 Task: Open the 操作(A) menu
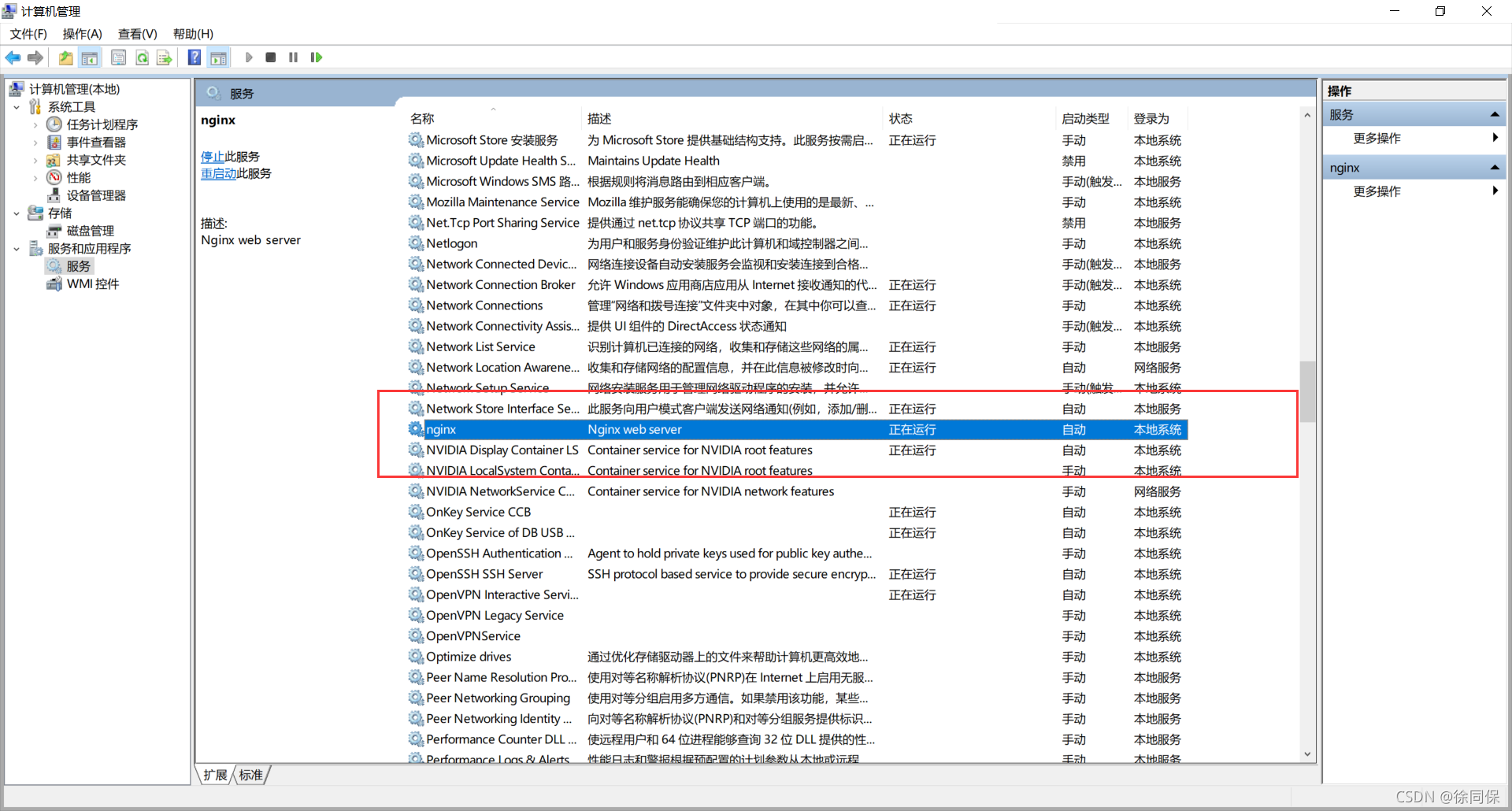coord(83,34)
